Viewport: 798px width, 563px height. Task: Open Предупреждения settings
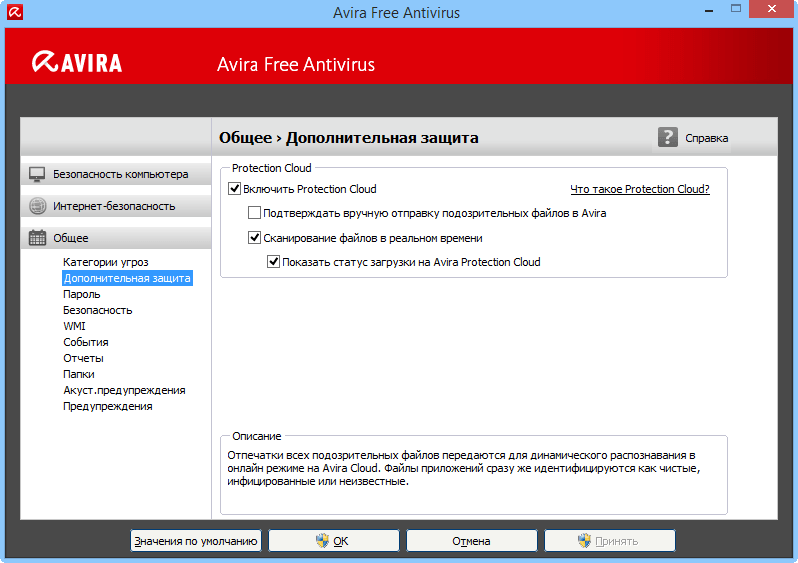click(x=107, y=406)
